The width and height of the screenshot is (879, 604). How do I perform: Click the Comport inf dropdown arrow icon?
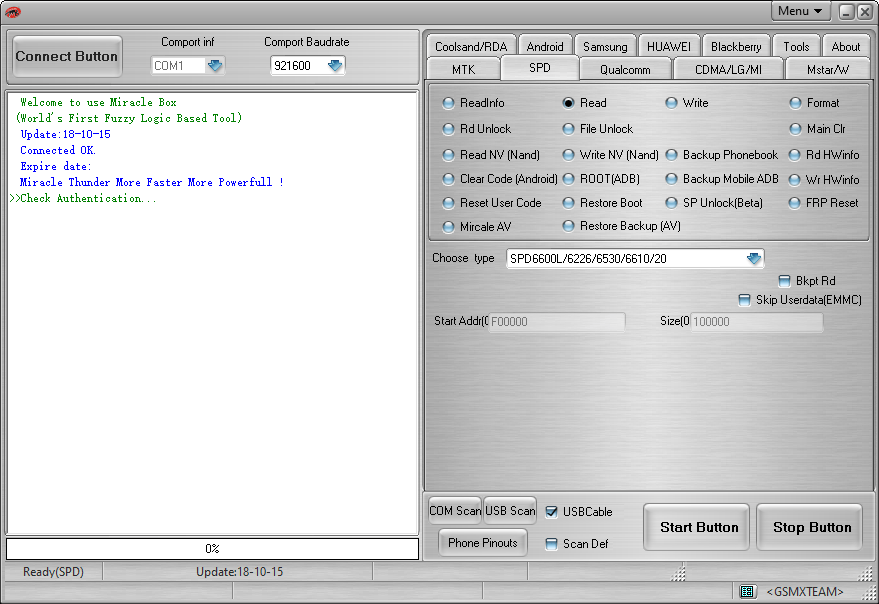(215, 66)
